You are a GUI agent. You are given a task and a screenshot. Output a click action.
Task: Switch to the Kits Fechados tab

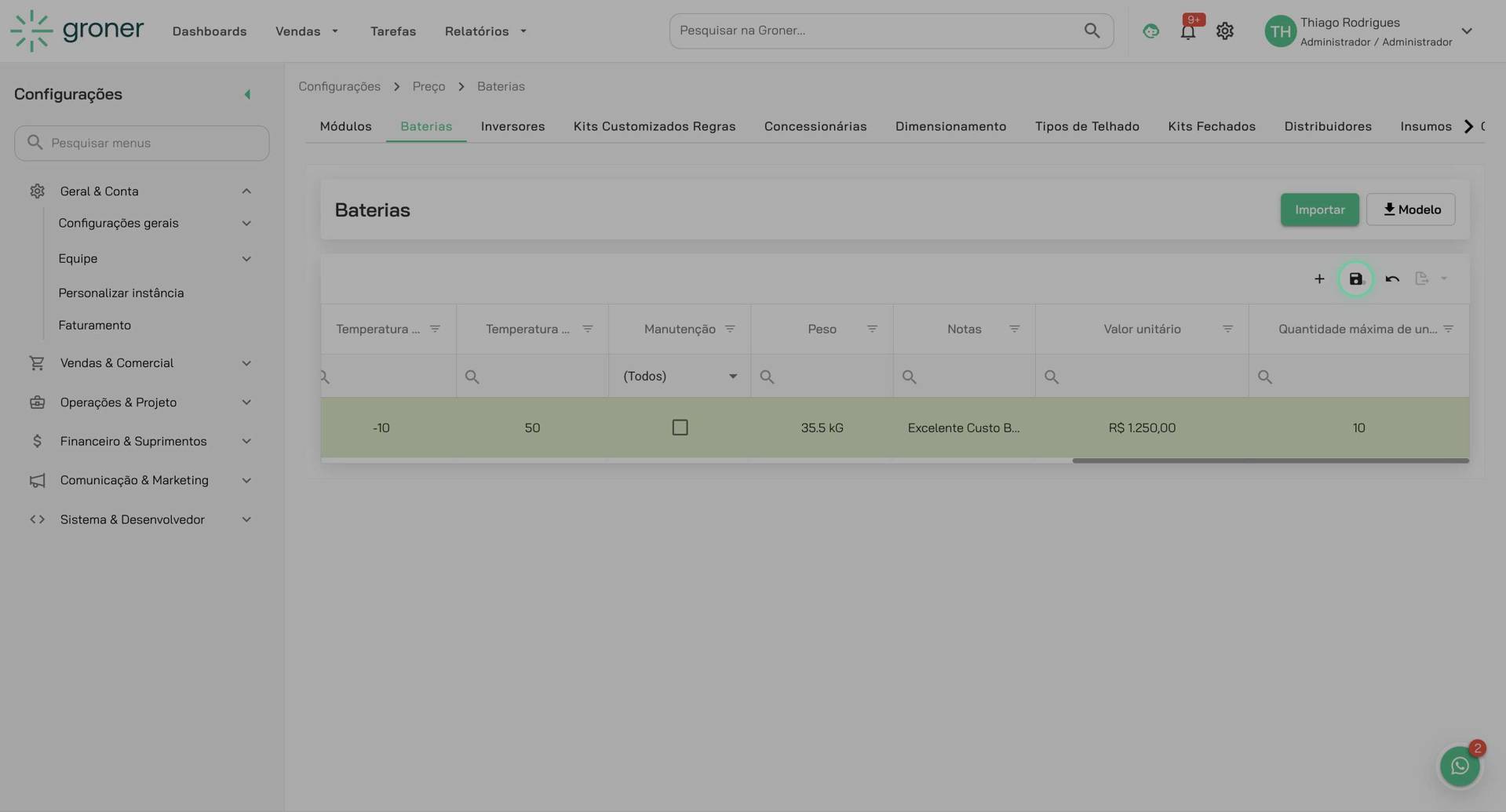1211,126
